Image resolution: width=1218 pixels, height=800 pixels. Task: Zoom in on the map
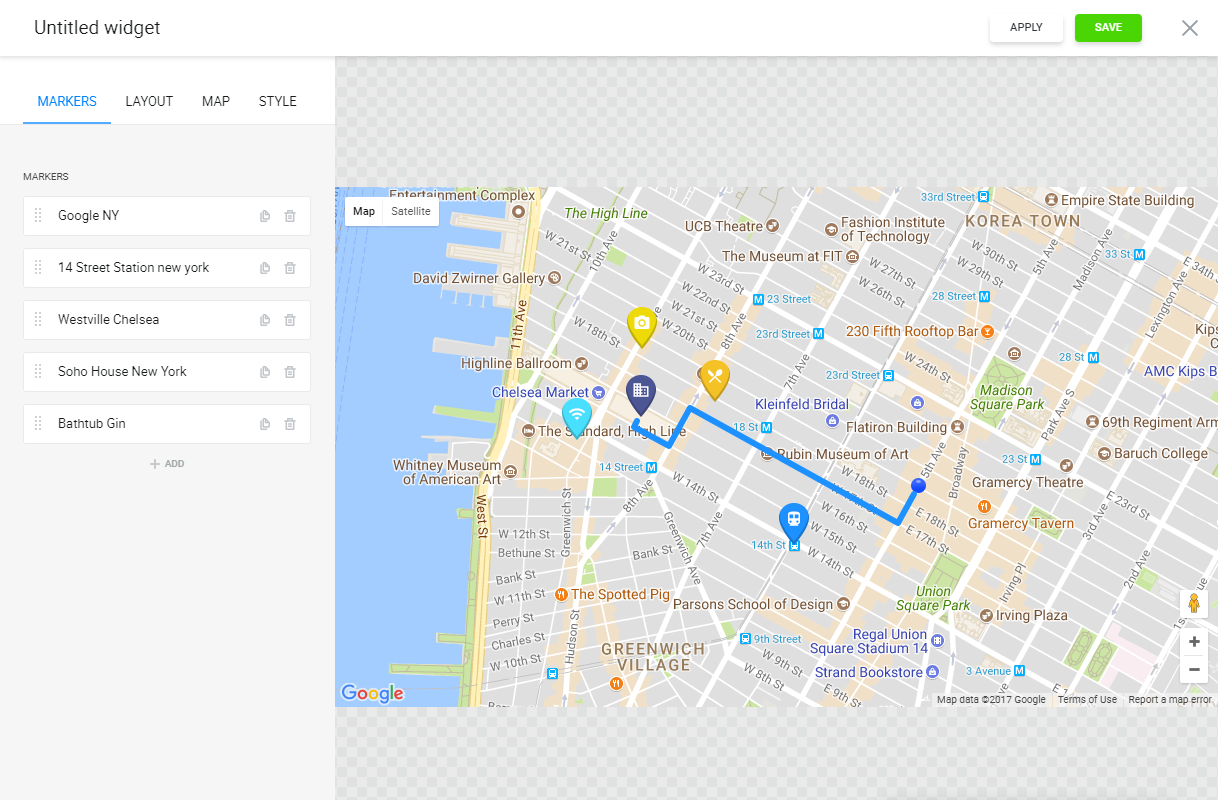pyautogui.click(x=1193, y=641)
